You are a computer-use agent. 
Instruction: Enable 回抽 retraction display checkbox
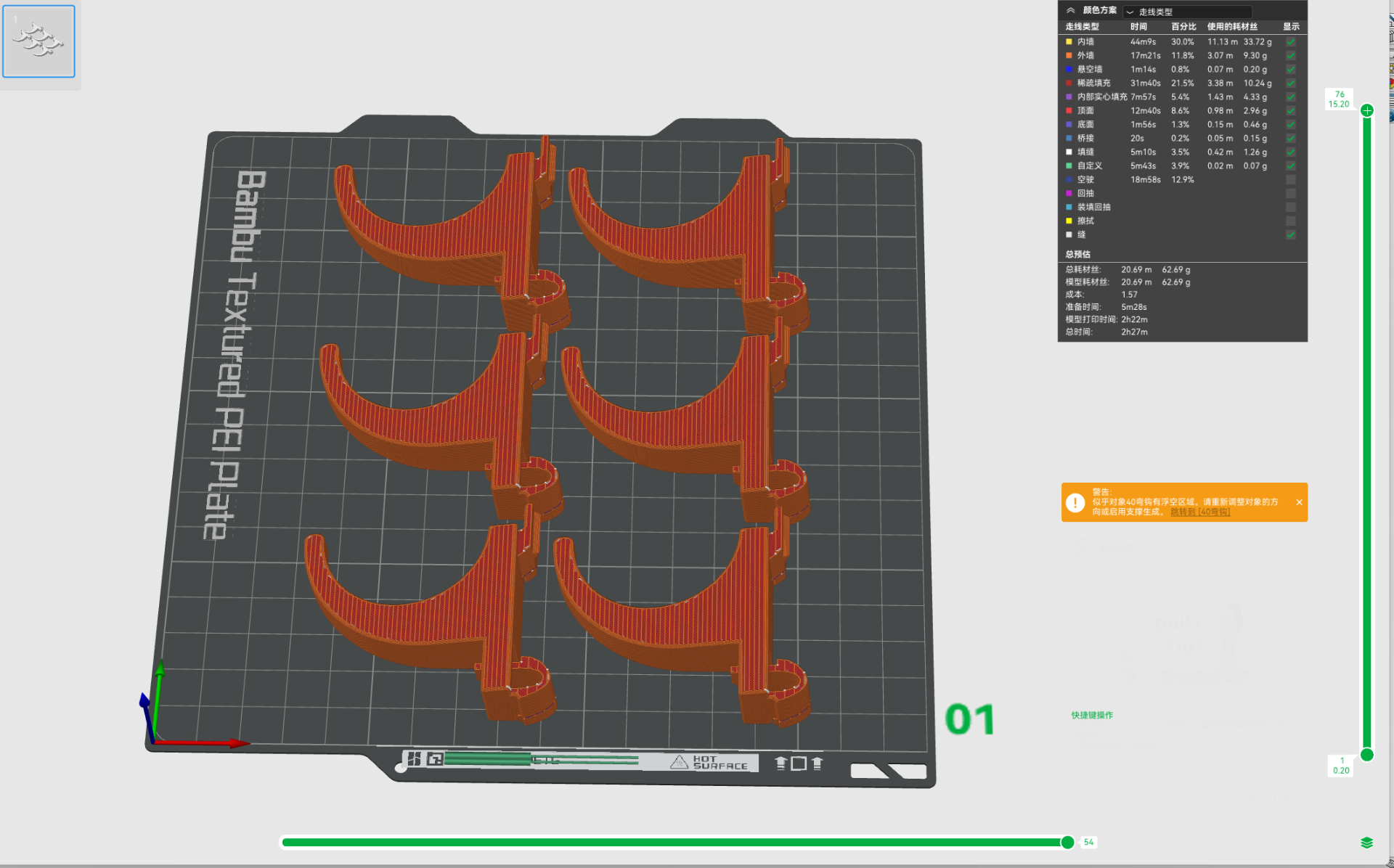tap(1291, 194)
